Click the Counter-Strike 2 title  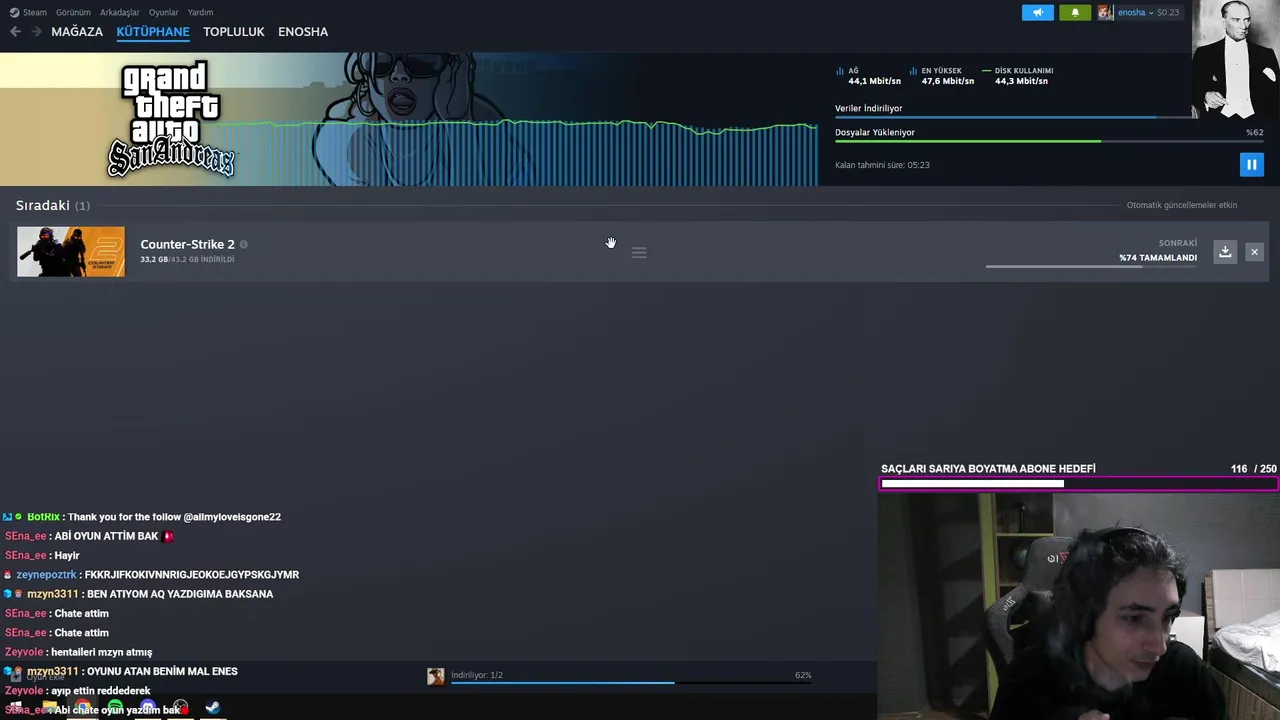[x=187, y=244]
